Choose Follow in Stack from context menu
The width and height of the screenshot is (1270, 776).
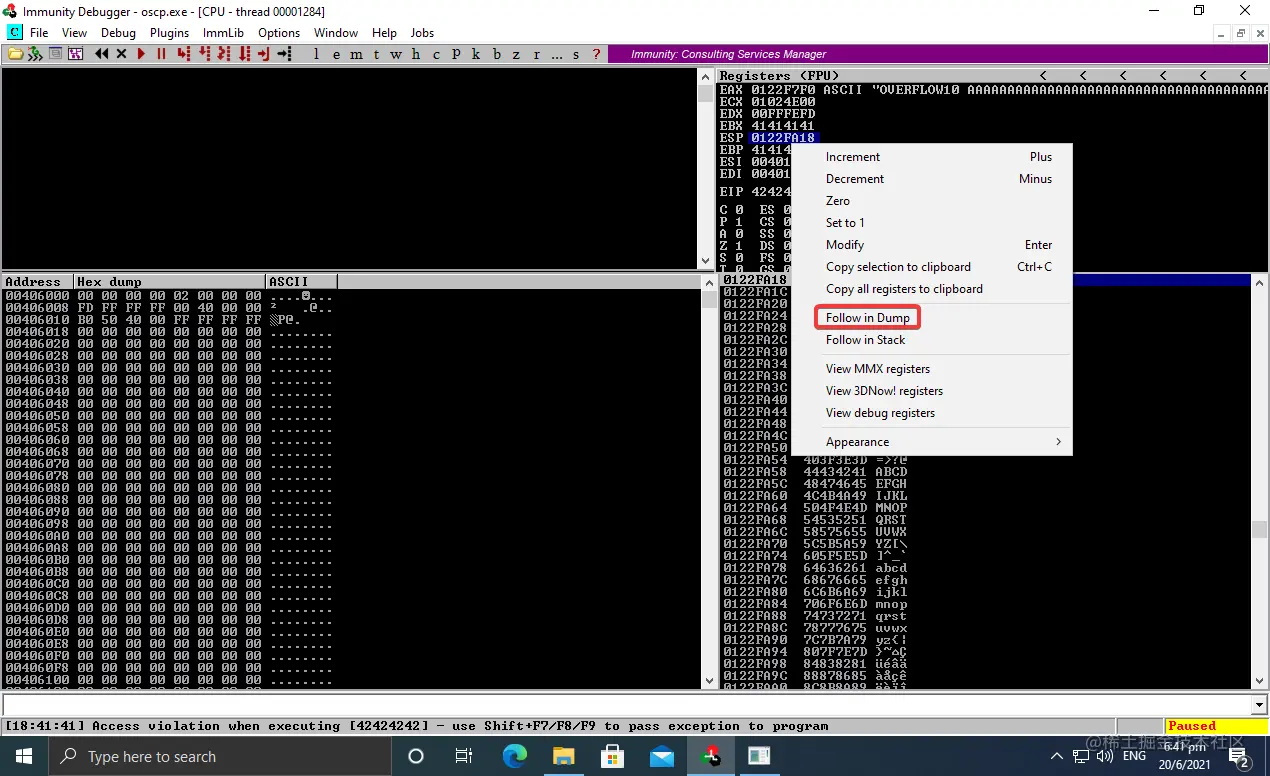(865, 340)
